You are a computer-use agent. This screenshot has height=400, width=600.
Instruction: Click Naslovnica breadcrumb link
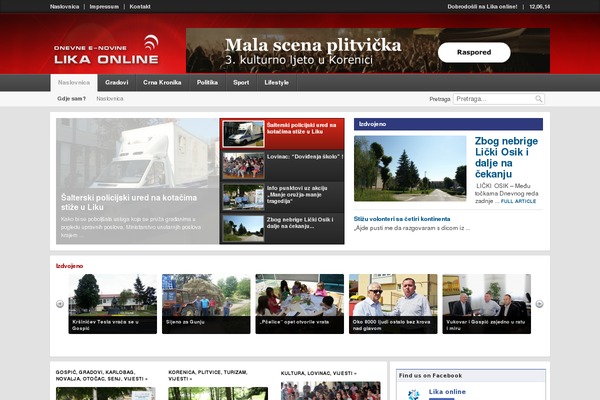(x=110, y=99)
